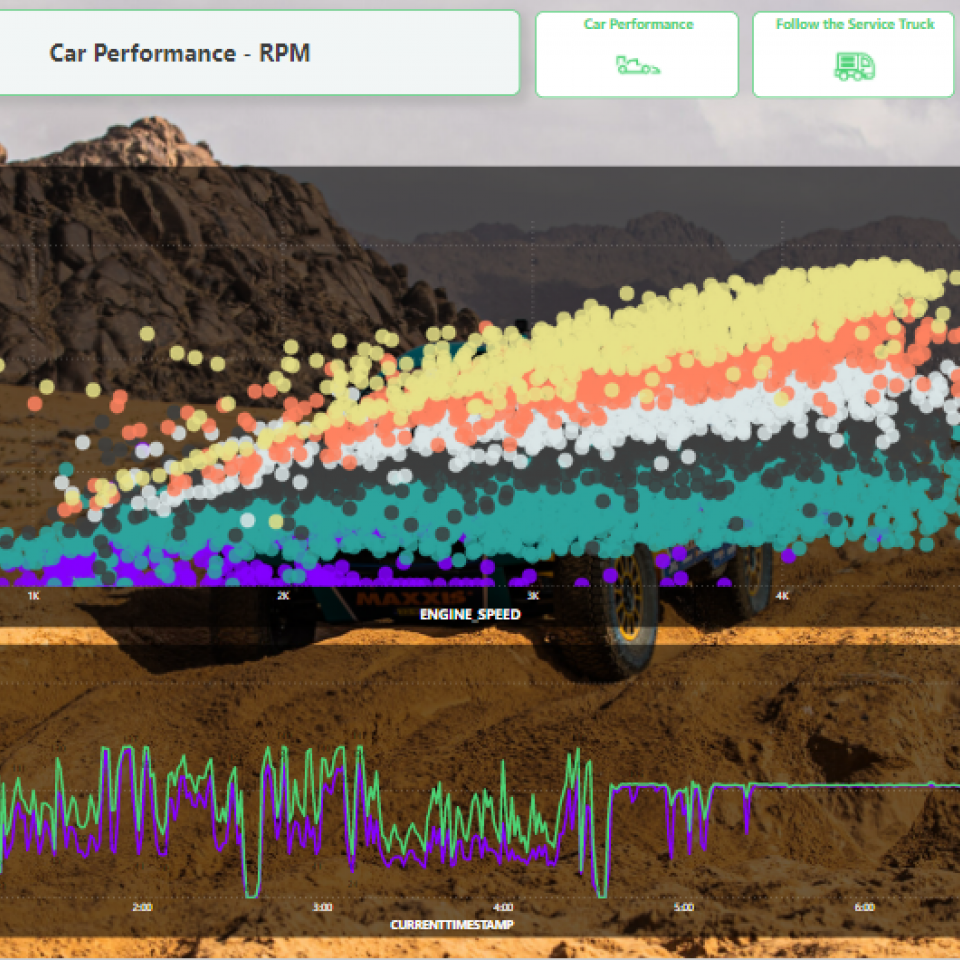960x960 pixels.
Task: Click the 1K tick on engine speed axis
Action: 33,596
